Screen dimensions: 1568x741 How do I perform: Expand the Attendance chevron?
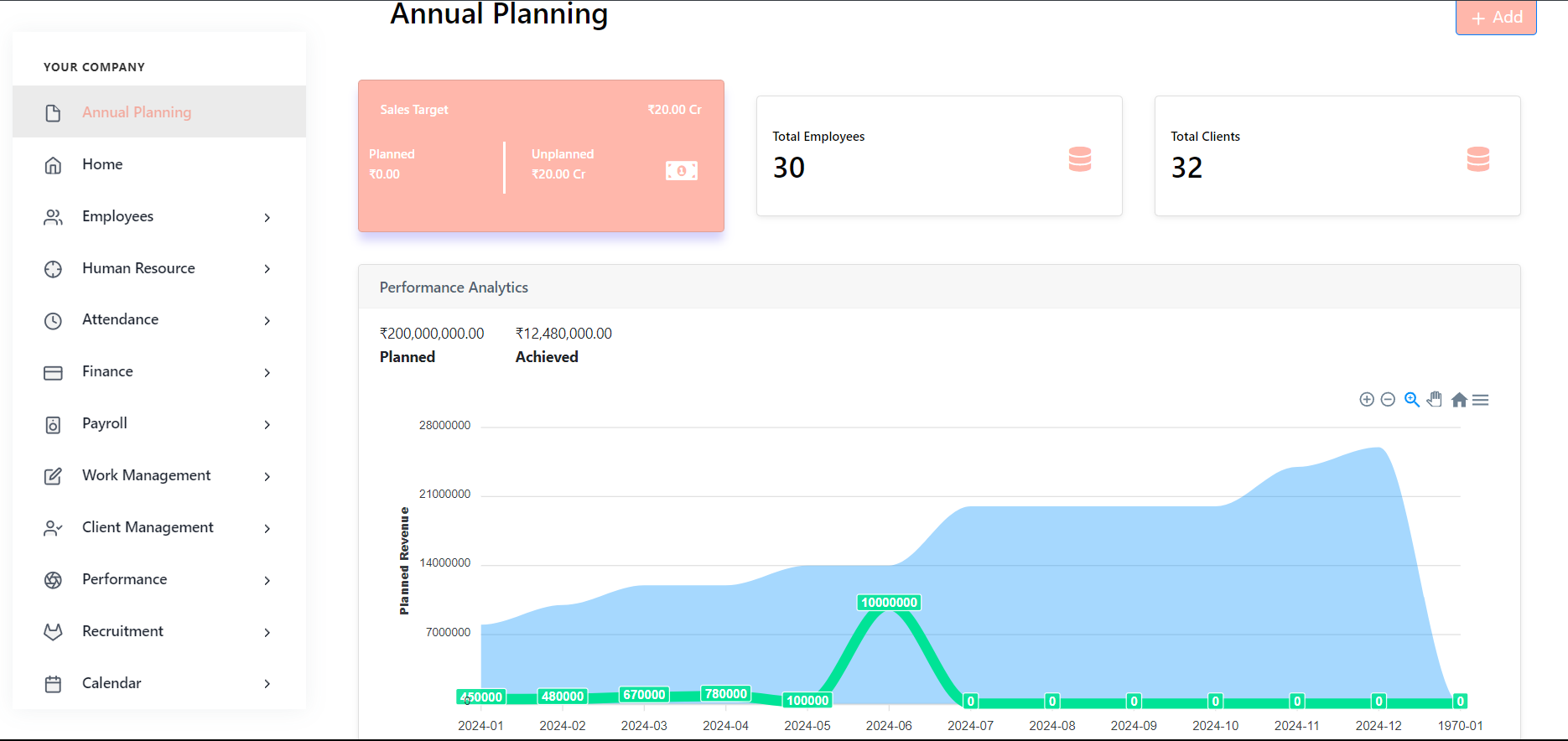pyautogui.click(x=267, y=321)
